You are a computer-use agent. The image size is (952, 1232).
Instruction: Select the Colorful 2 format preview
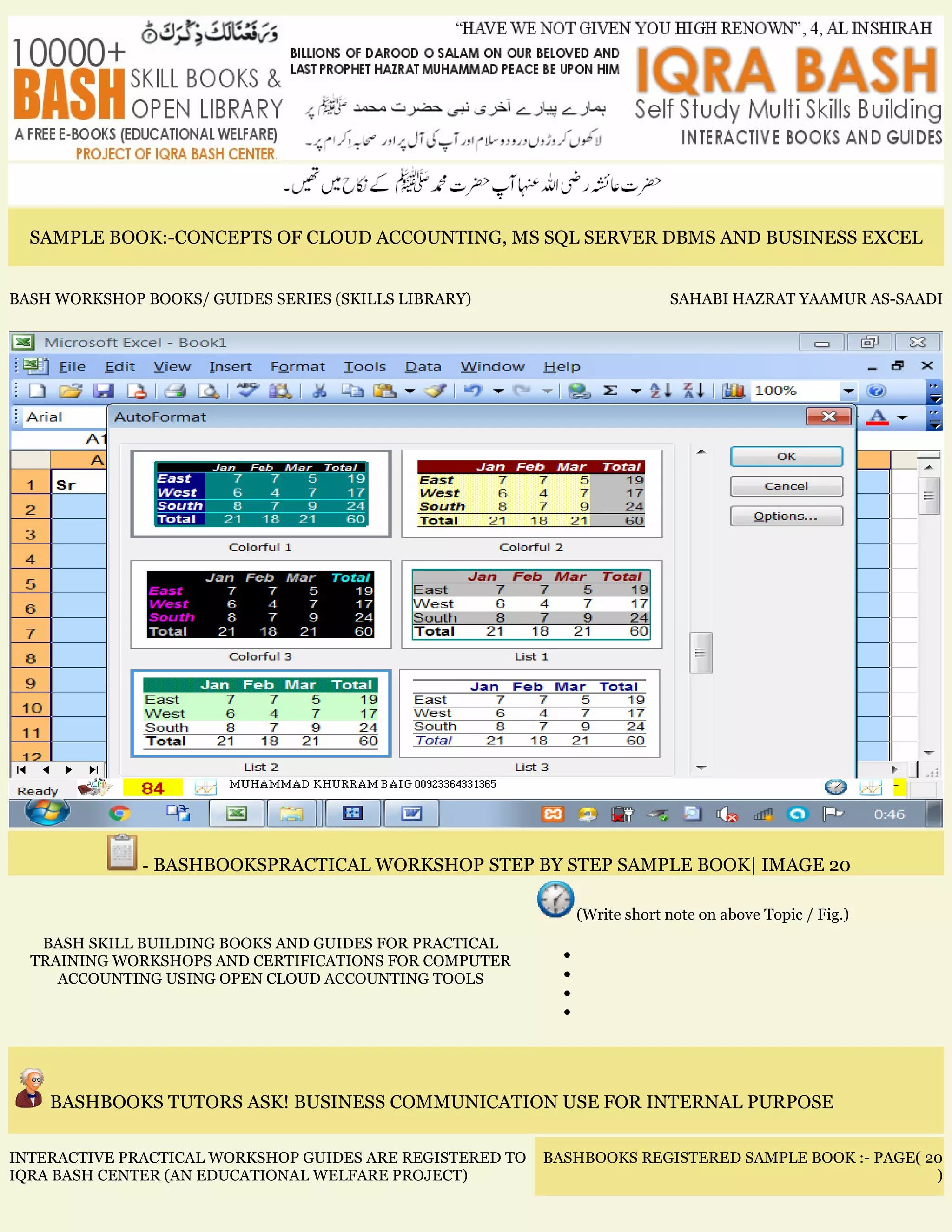[x=531, y=494]
